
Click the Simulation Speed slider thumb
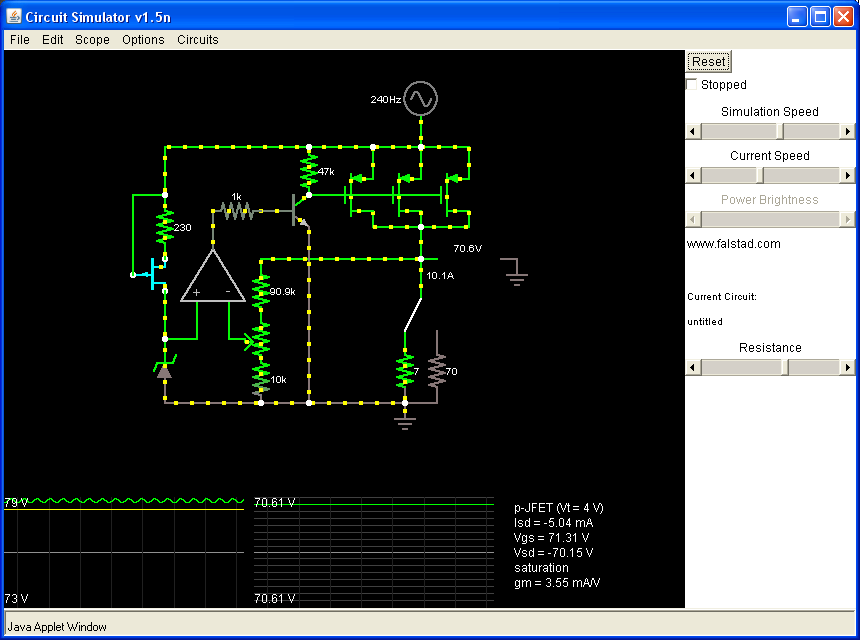tap(780, 131)
